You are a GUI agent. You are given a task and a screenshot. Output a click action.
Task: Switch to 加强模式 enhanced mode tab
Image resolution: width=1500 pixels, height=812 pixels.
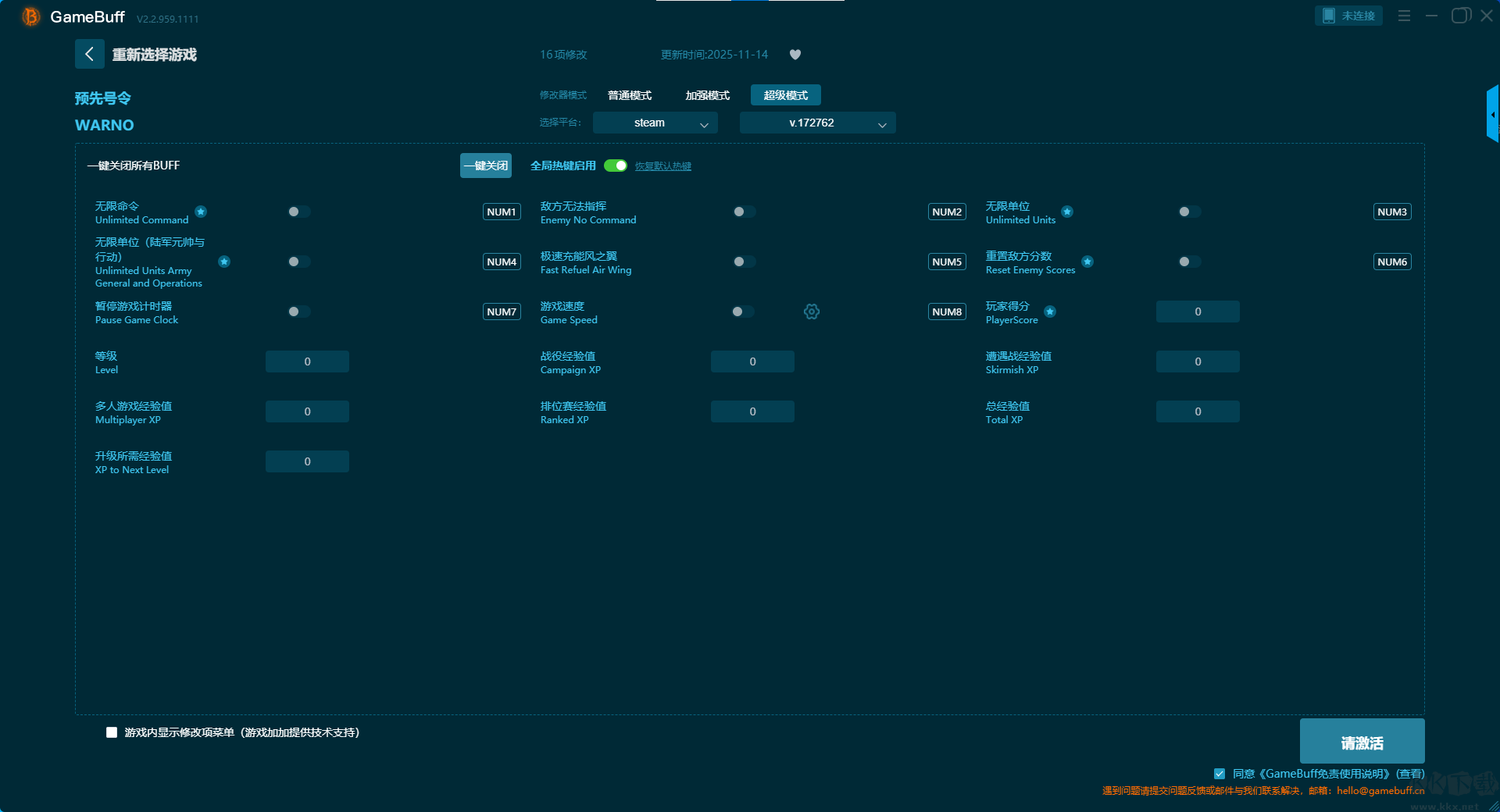pos(707,95)
